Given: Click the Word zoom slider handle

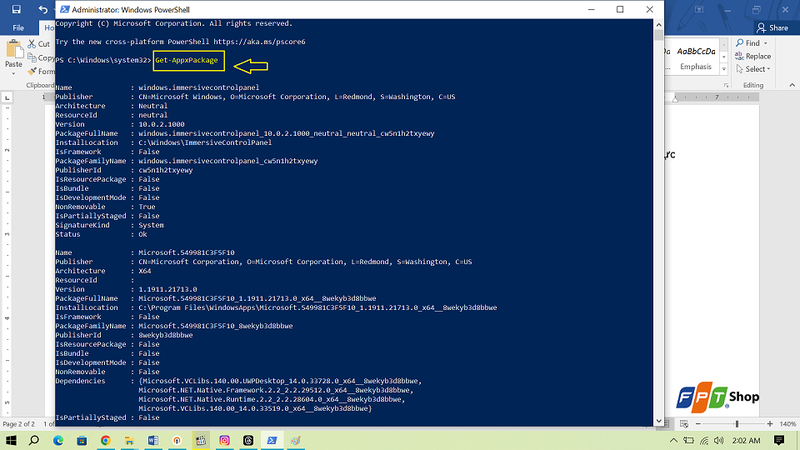Looking at the screenshot, I should [x=737, y=424].
